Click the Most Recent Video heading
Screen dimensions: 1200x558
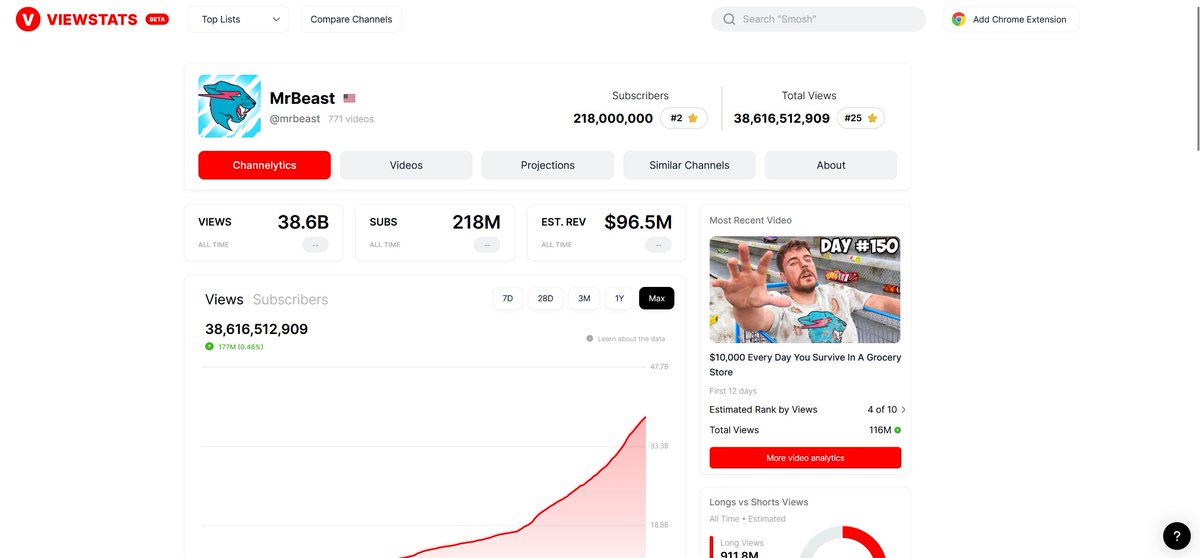coord(750,220)
